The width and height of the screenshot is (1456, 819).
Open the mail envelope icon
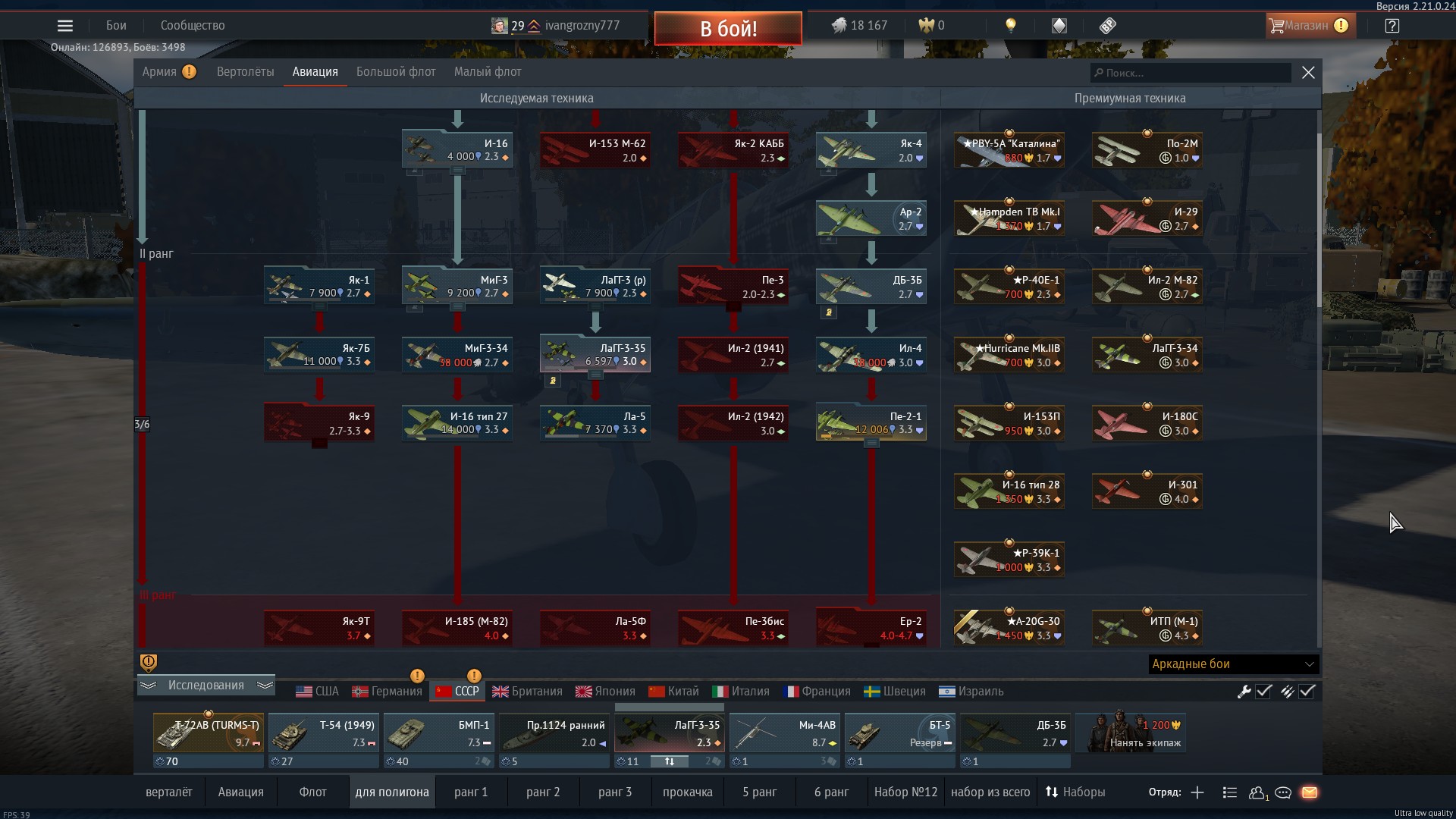coord(1310,792)
